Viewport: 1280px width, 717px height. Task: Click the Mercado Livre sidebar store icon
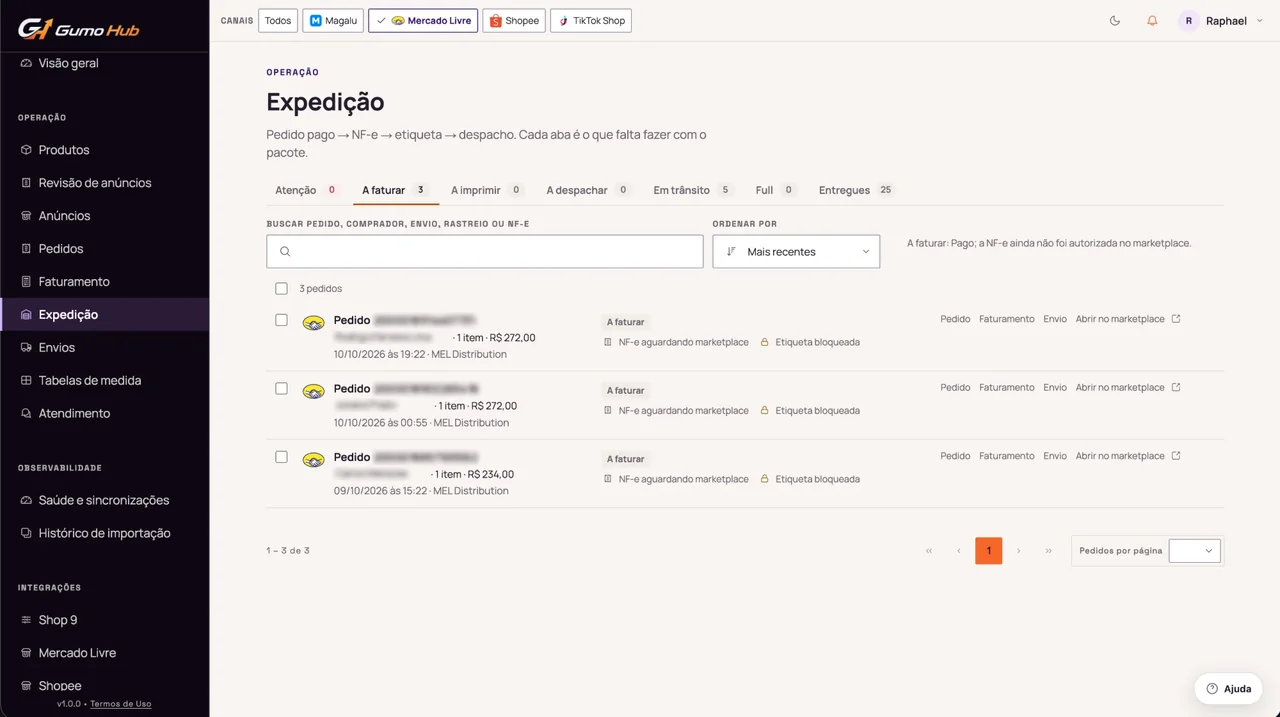tap(26, 653)
